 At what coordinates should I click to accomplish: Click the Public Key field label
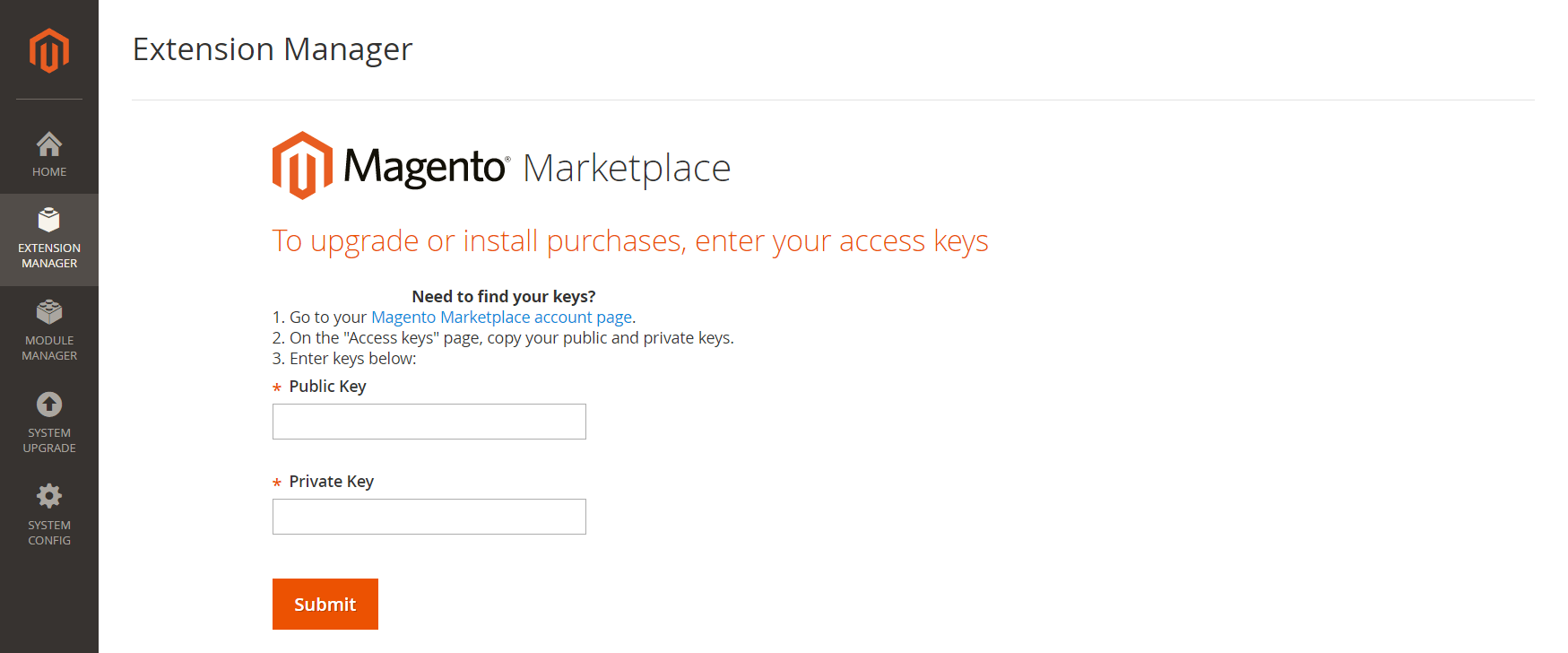point(327,387)
